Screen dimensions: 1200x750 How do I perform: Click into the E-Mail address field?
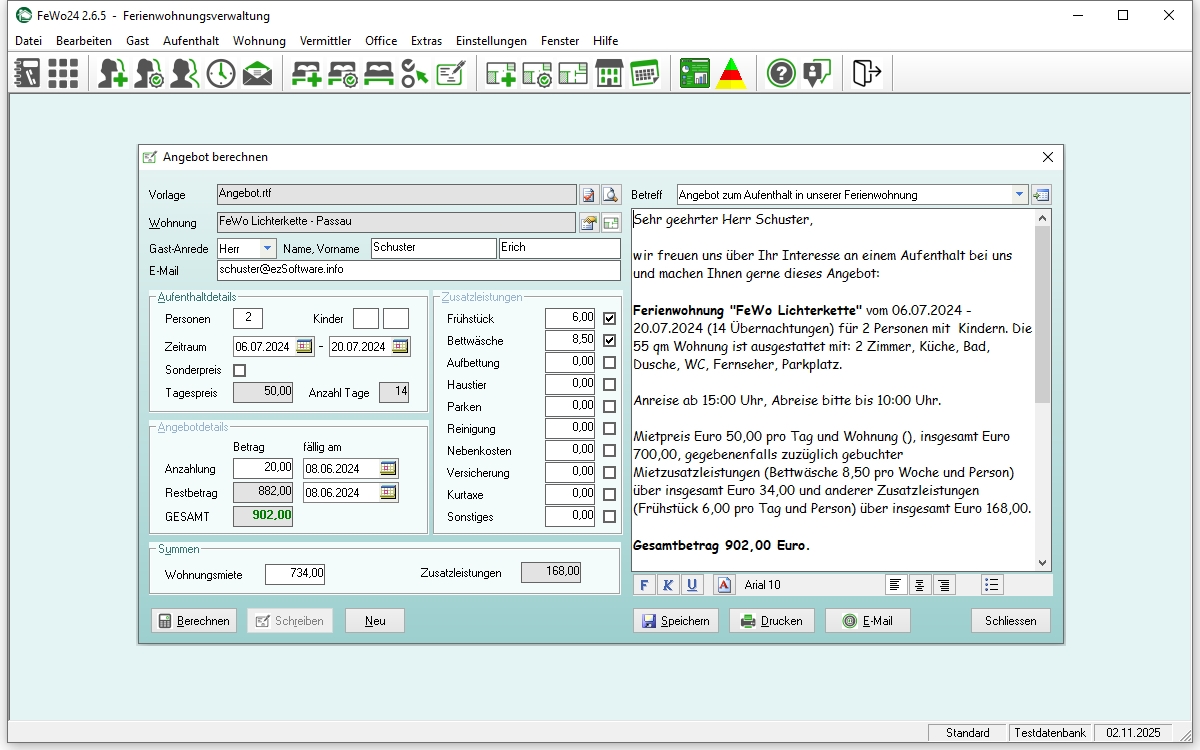pos(418,270)
